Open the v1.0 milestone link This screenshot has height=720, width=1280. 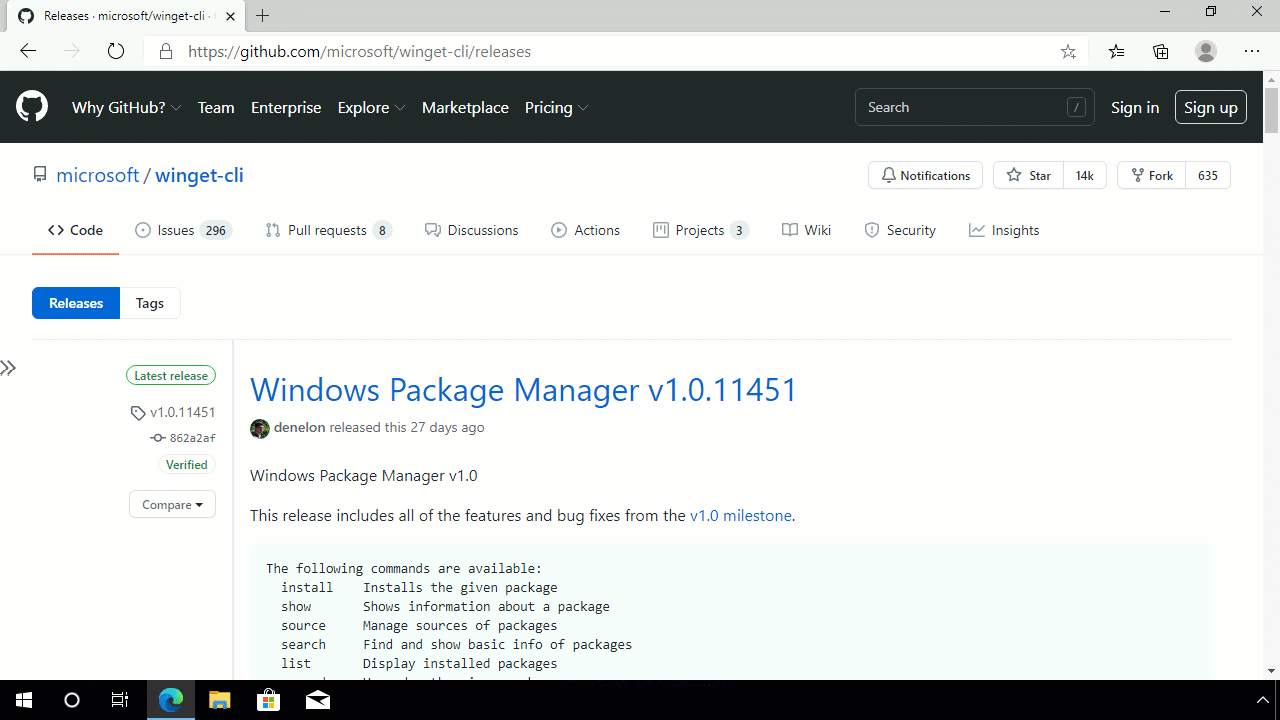(740, 515)
